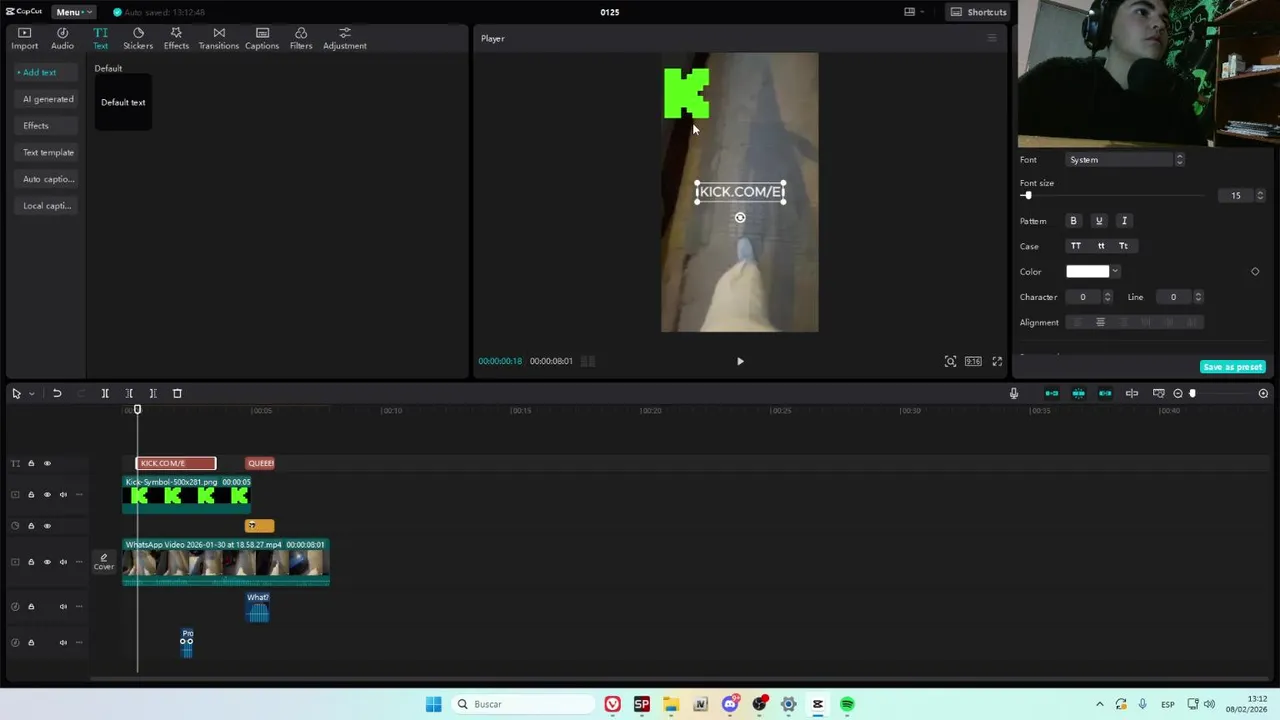Undo the last action

click(x=57, y=394)
